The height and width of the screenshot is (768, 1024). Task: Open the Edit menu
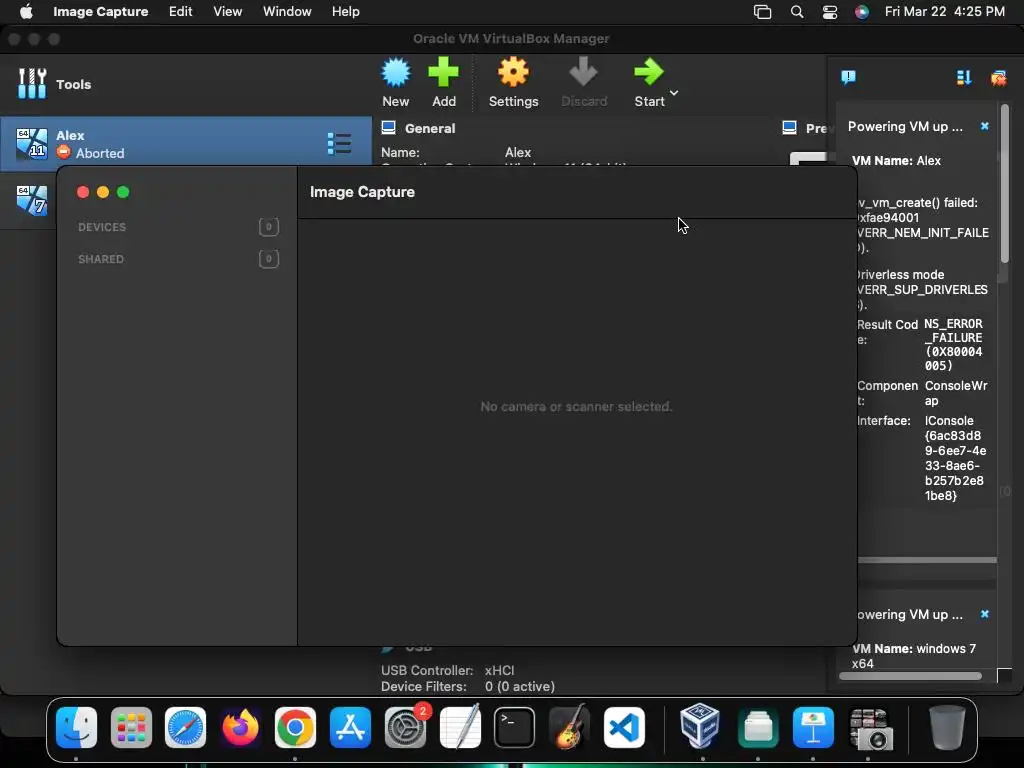coord(180,11)
